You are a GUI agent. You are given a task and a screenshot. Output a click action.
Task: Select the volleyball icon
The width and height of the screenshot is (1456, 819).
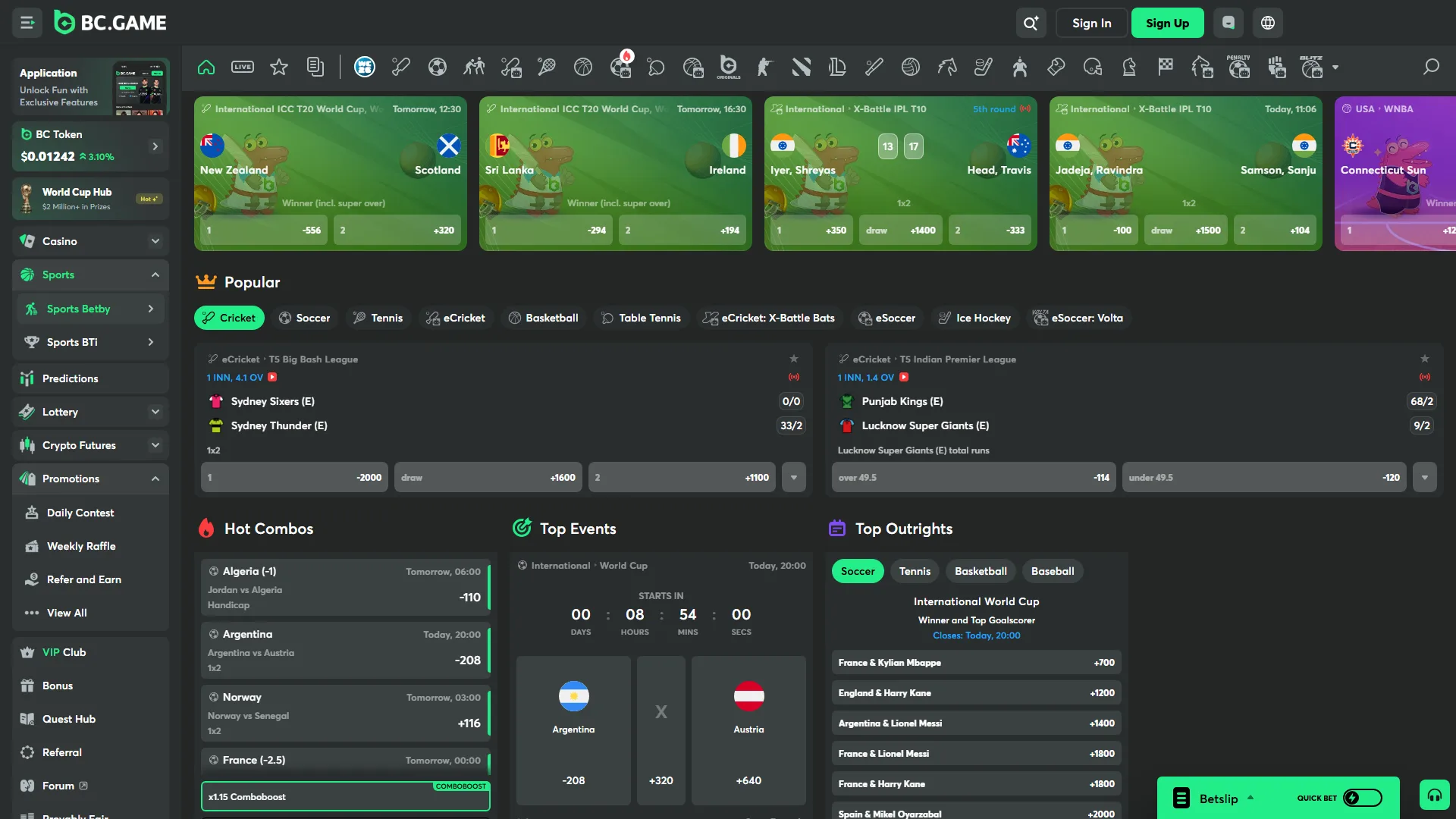pos(910,67)
